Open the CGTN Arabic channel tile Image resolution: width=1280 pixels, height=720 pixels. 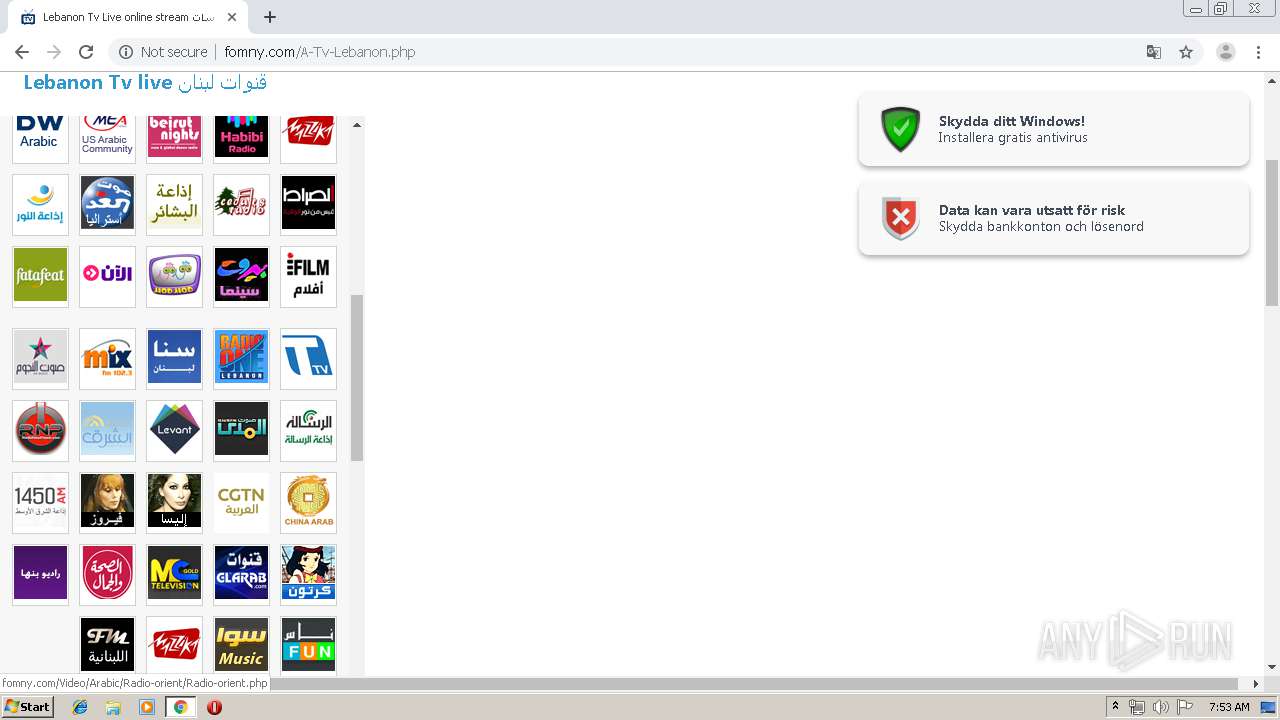pyautogui.click(x=241, y=502)
